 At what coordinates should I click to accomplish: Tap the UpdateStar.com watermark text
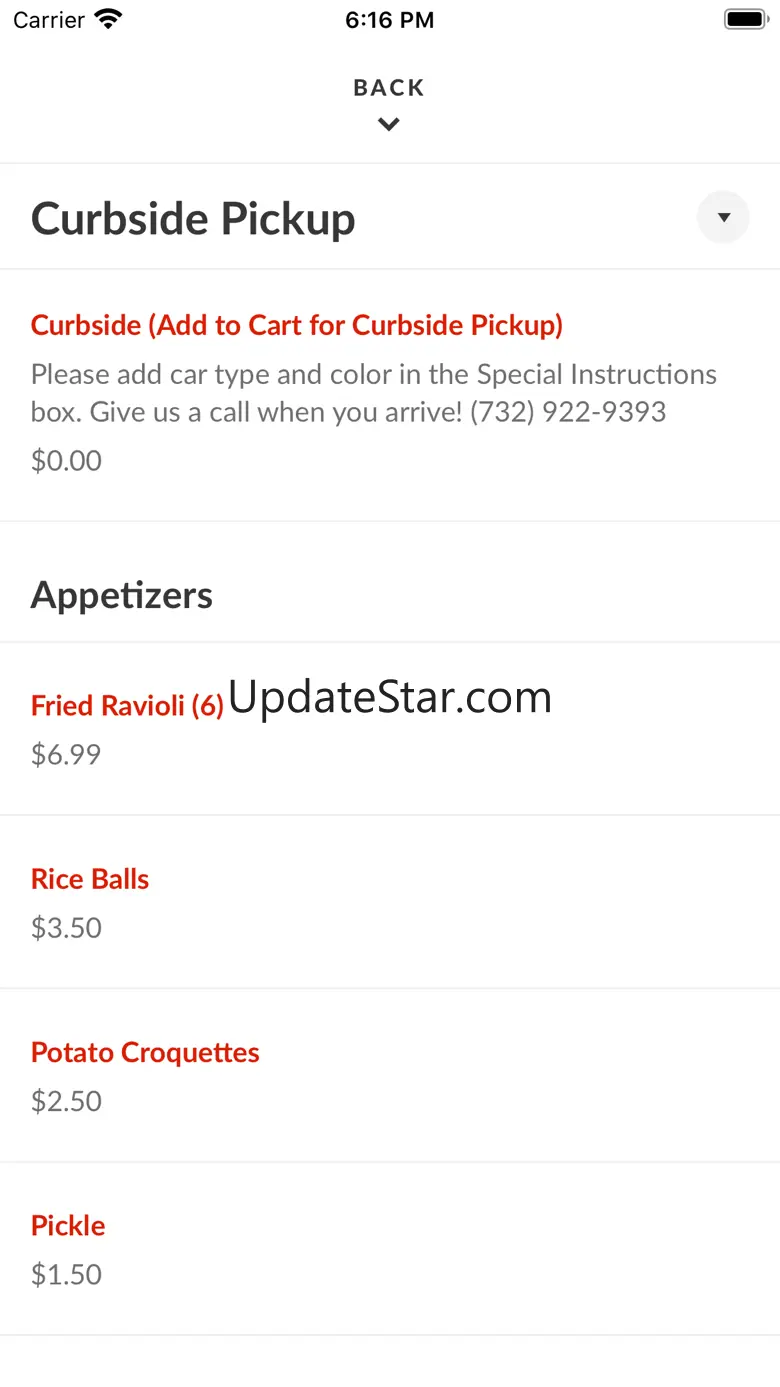[x=390, y=697]
